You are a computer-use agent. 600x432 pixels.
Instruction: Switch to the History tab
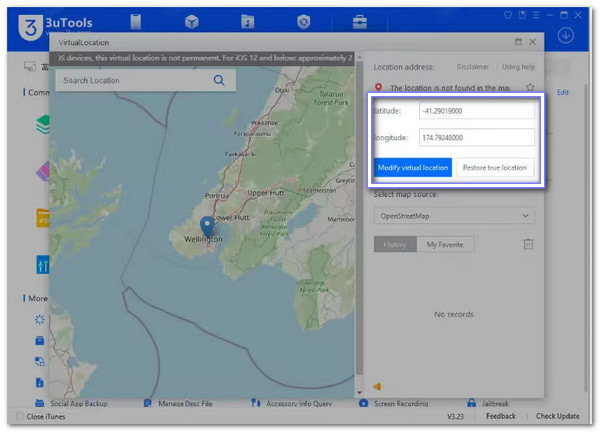(x=395, y=244)
